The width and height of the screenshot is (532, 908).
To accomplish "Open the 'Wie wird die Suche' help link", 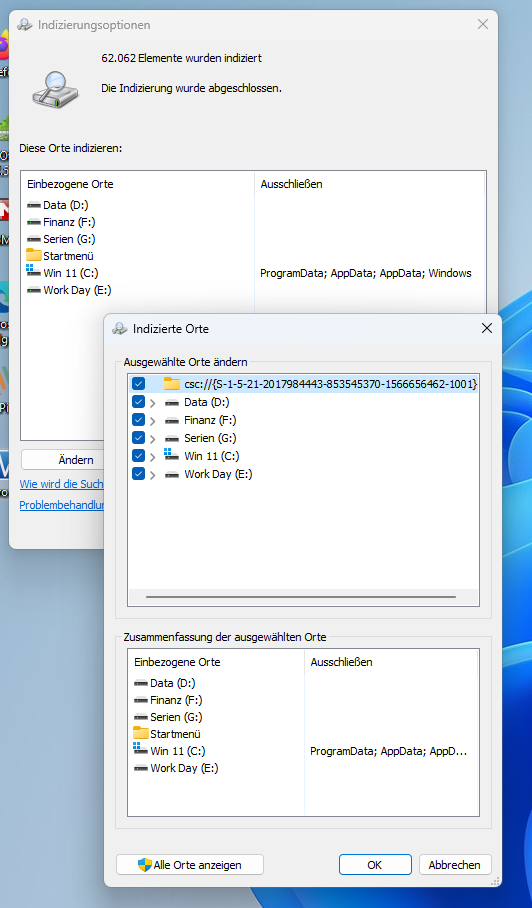I will coord(61,484).
